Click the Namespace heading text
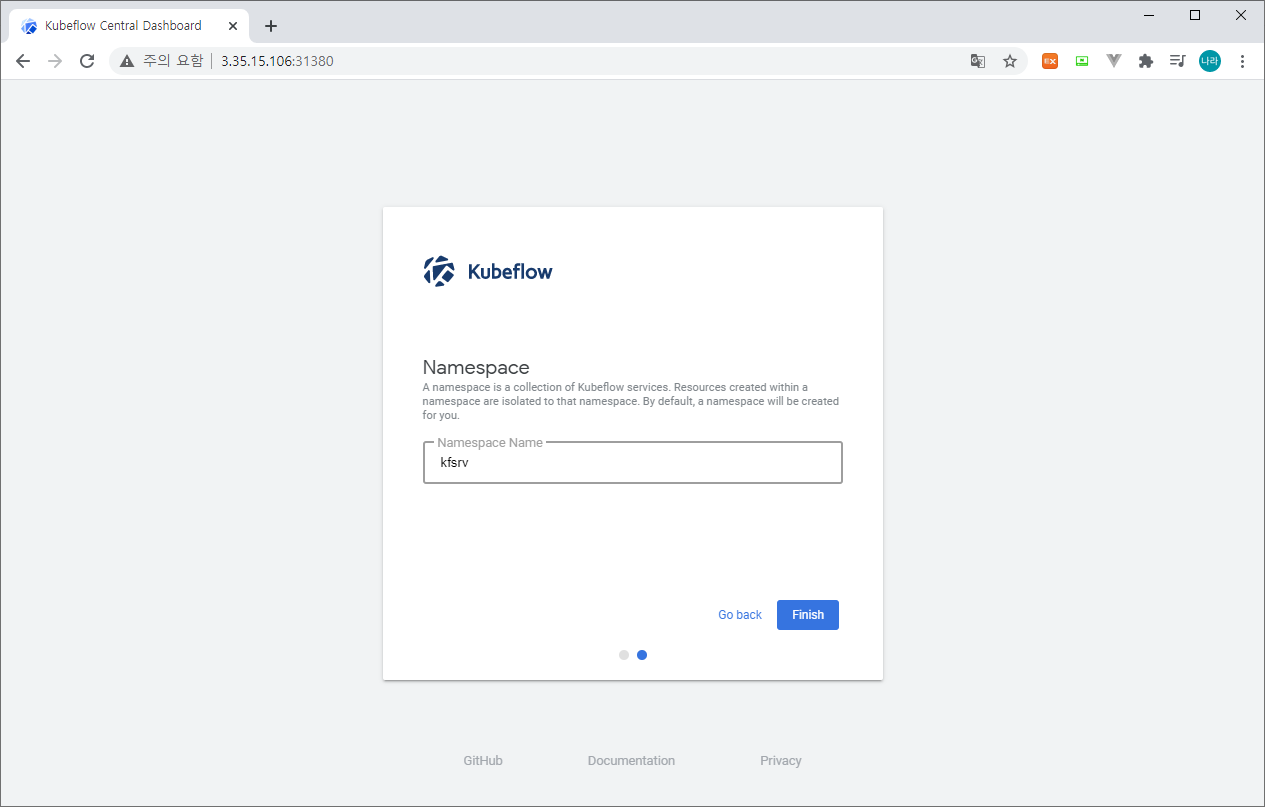Image resolution: width=1265 pixels, height=807 pixels. point(476,367)
